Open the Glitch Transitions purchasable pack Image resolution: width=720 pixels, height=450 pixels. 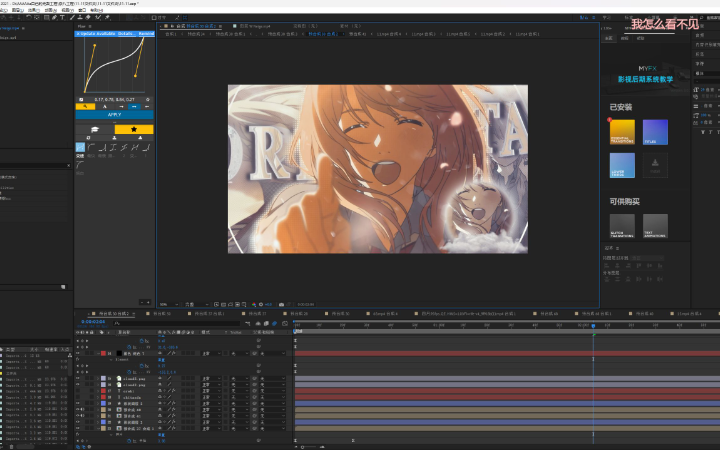pos(622,226)
